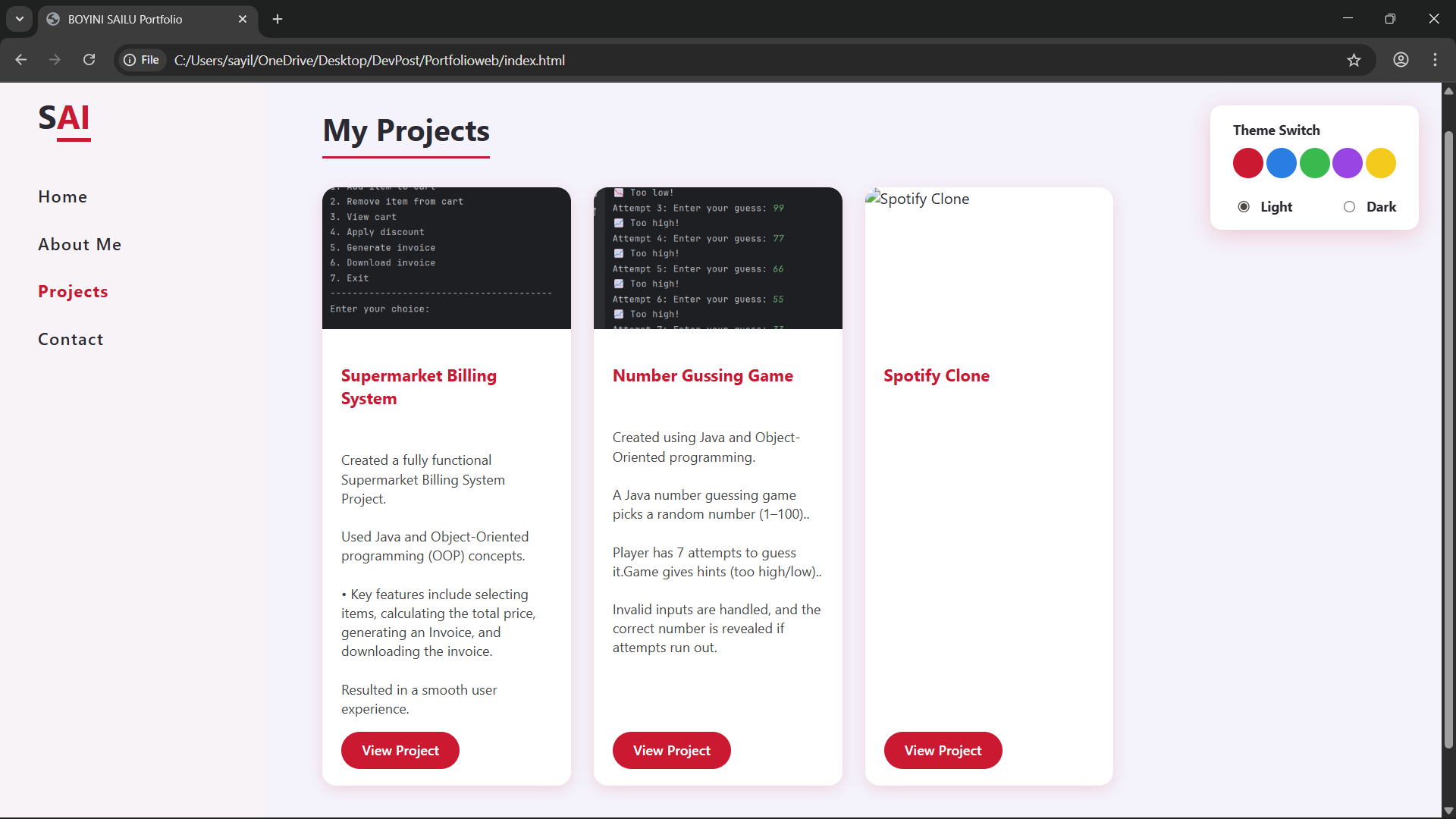Pick the purple theme color swatch
The height and width of the screenshot is (819, 1456).
(x=1348, y=163)
